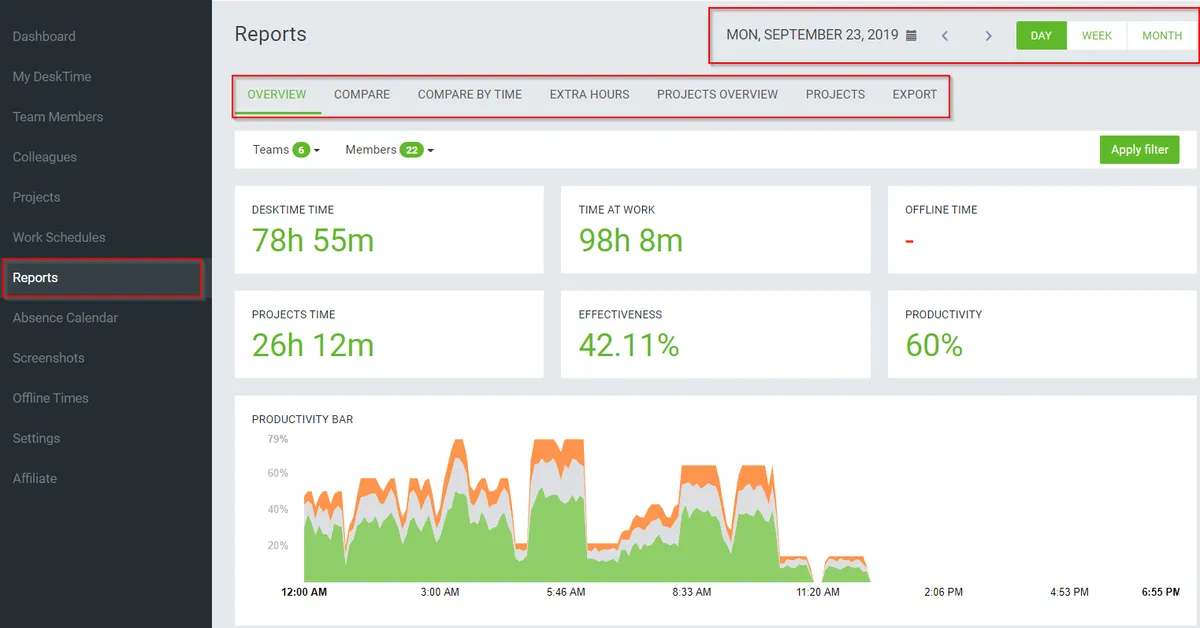Switch to the MONTH view
This screenshot has height=628, width=1200.
tap(1162, 36)
